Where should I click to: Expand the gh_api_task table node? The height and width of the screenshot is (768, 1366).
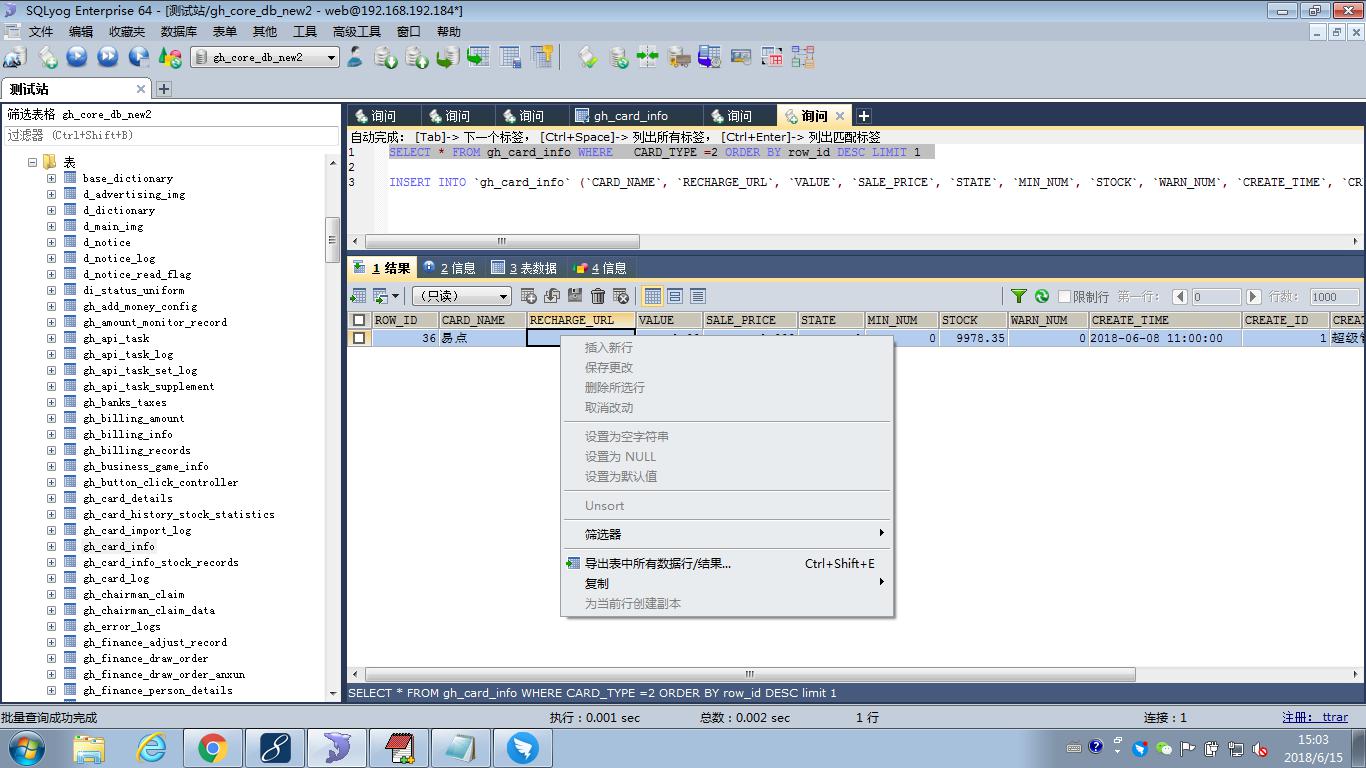point(52,339)
